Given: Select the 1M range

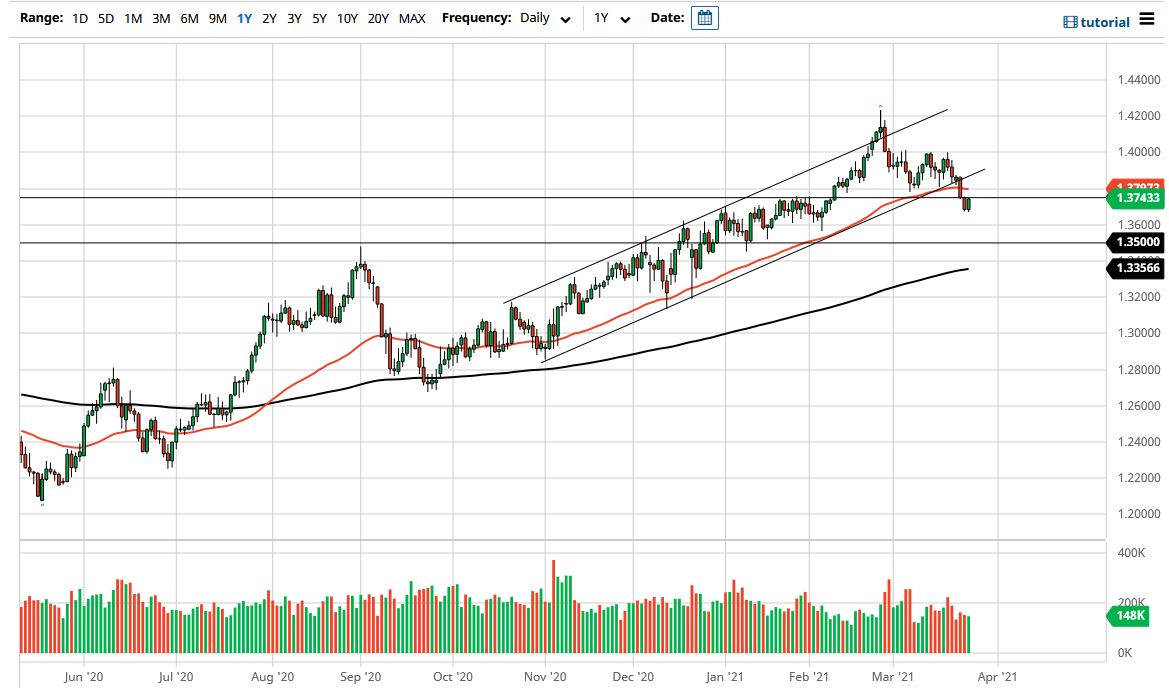Looking at the screenshot, I should [x=132, y=18].
